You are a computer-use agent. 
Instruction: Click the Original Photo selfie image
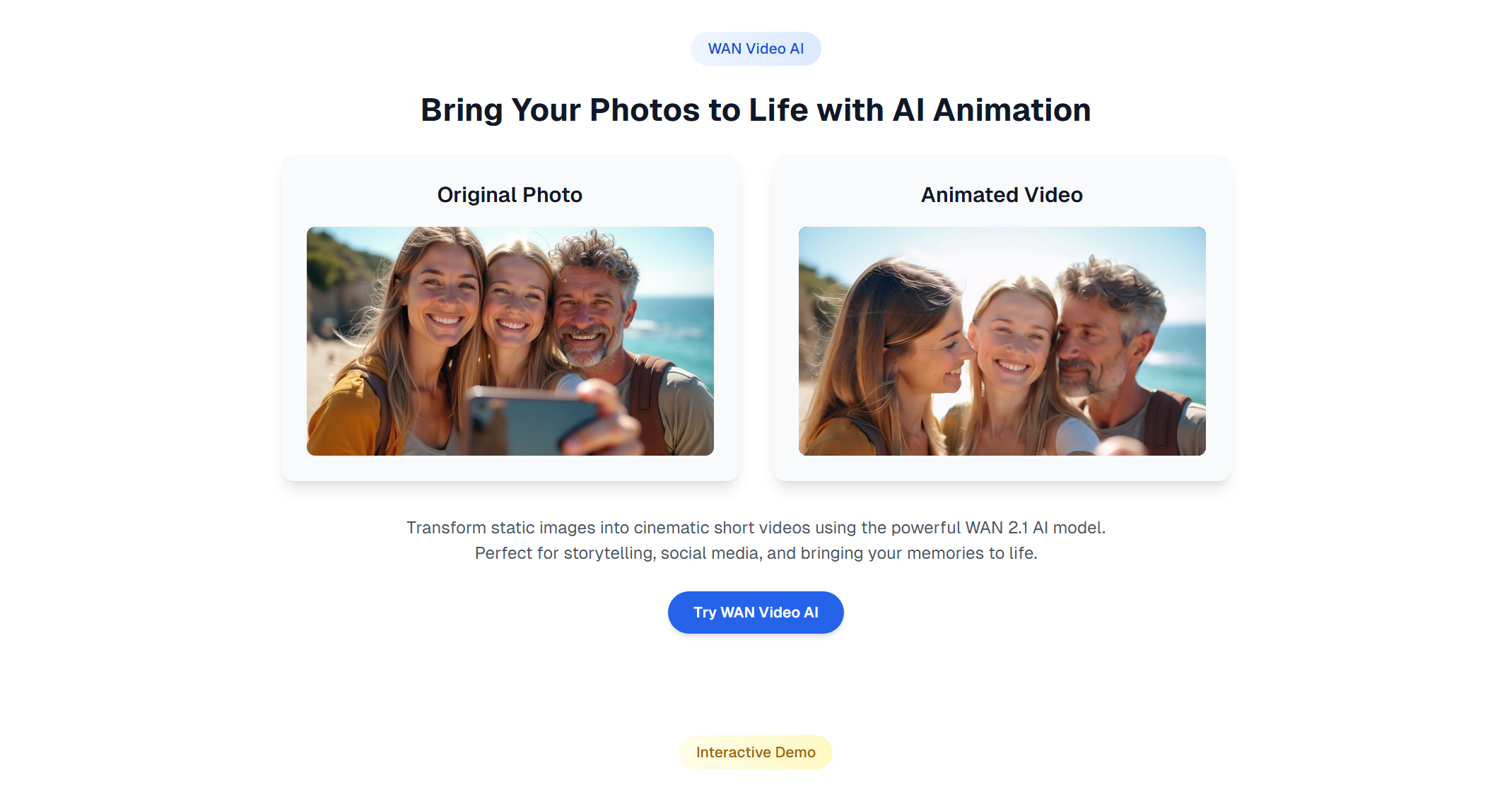(510, 341)
